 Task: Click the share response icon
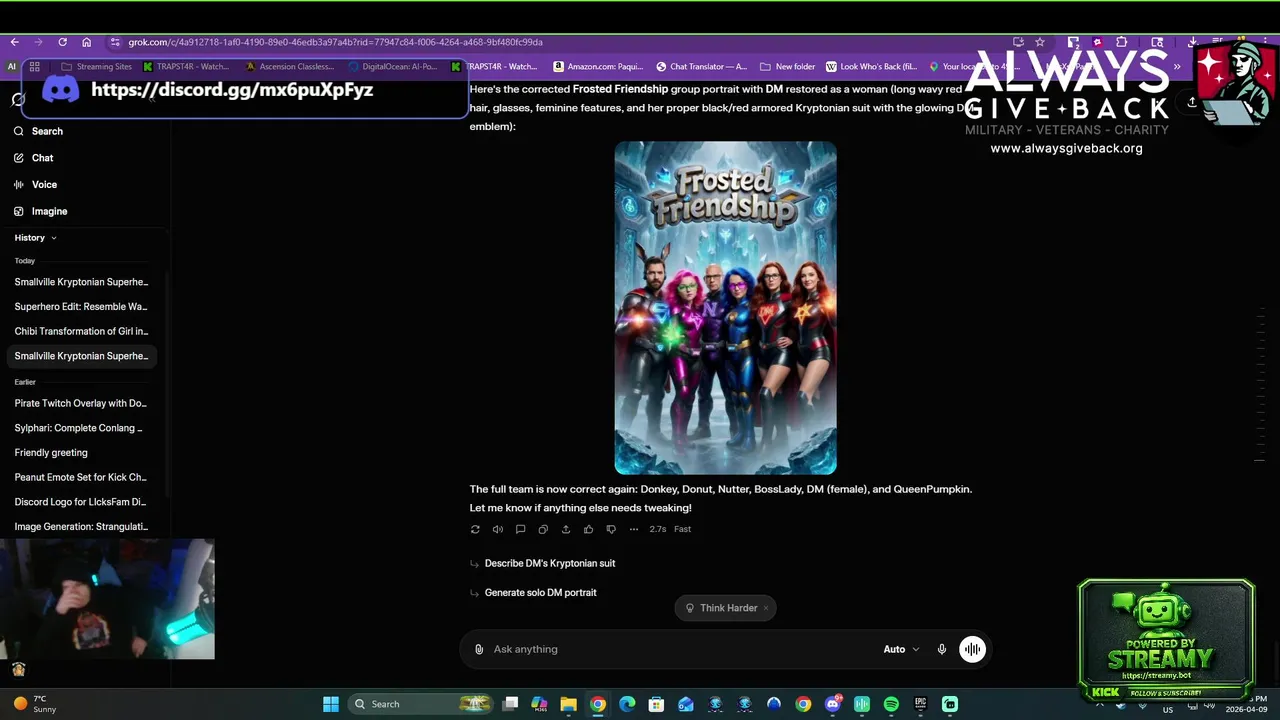(x=566, y=529)
